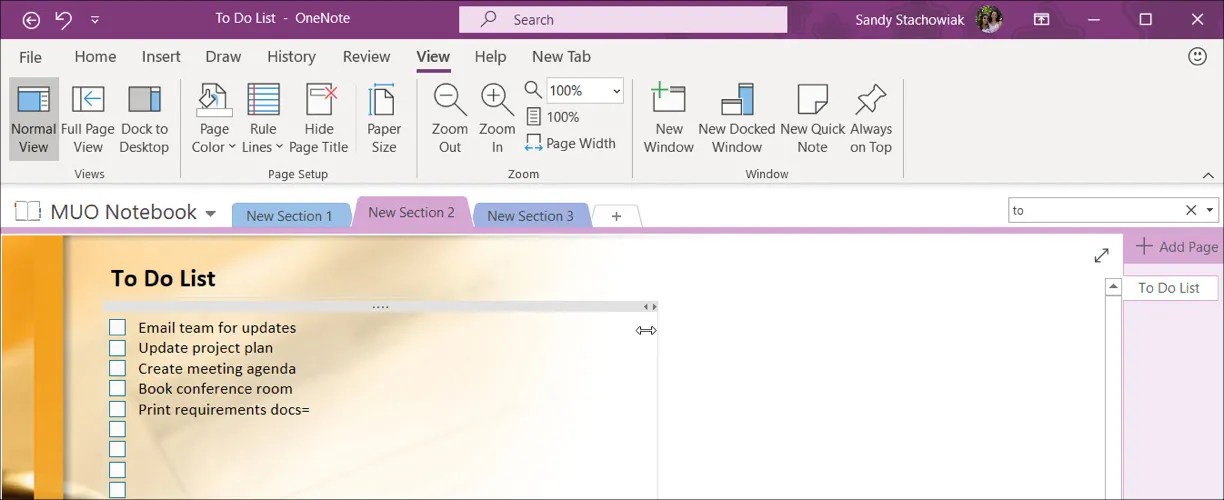Switch to Full Page View
The height and width of the screenshot is (500, 1224).
[88, 119]
